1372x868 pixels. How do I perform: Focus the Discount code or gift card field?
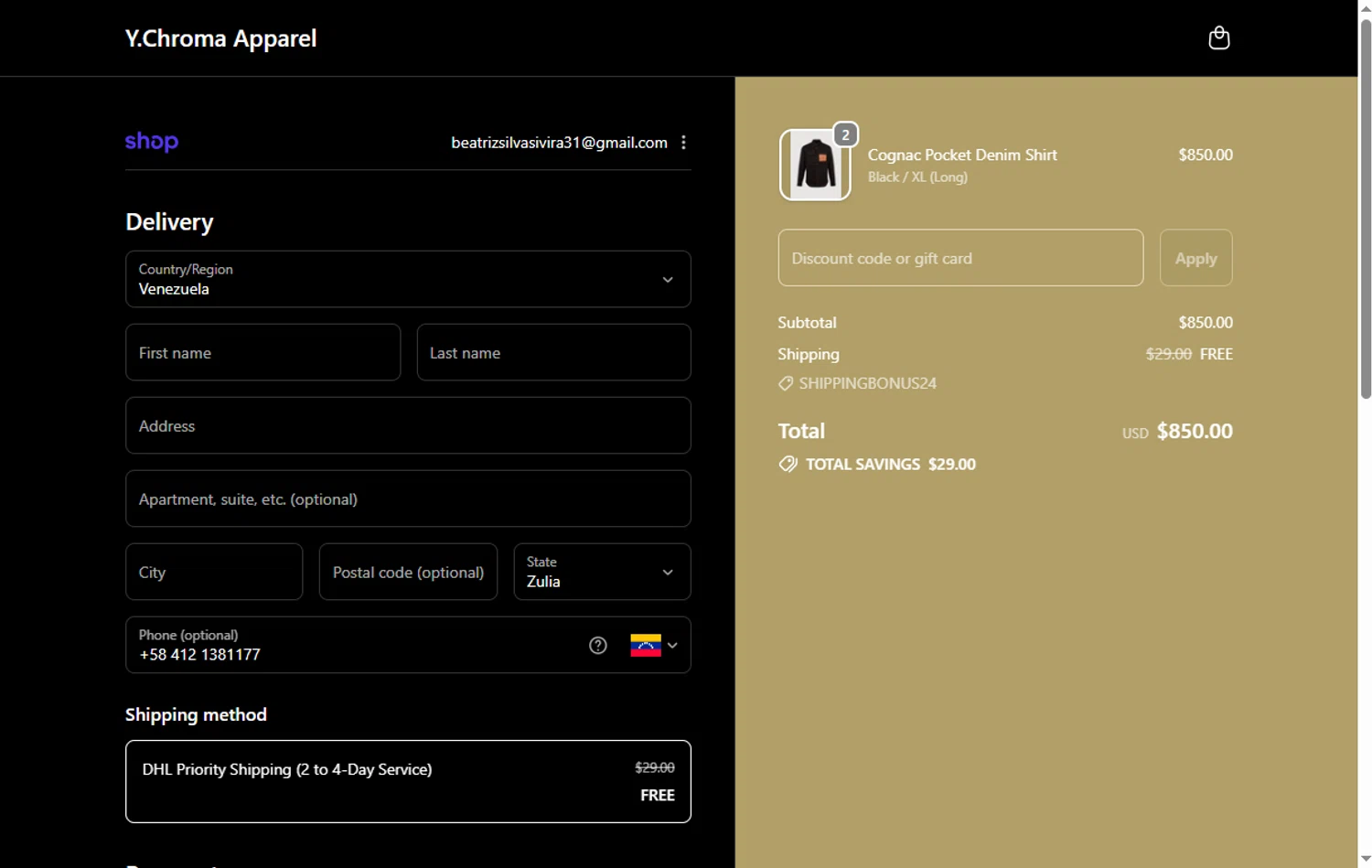pos(960,258)
